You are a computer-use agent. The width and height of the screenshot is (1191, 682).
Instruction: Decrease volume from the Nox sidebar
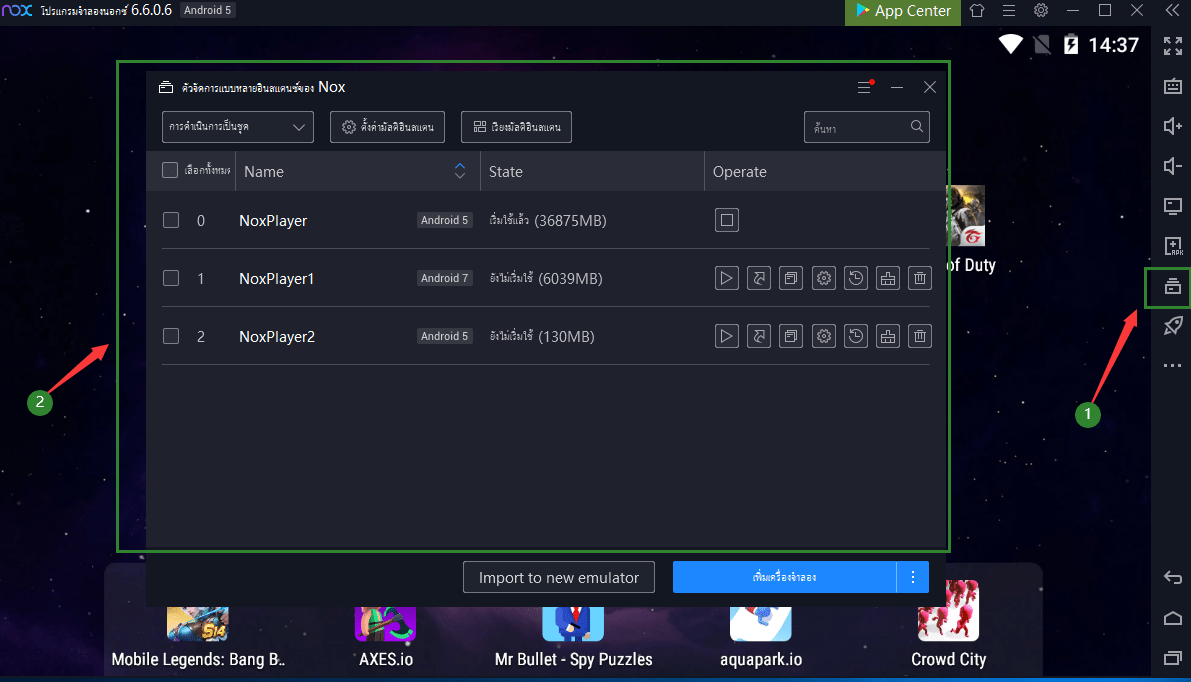point(1172,166)
